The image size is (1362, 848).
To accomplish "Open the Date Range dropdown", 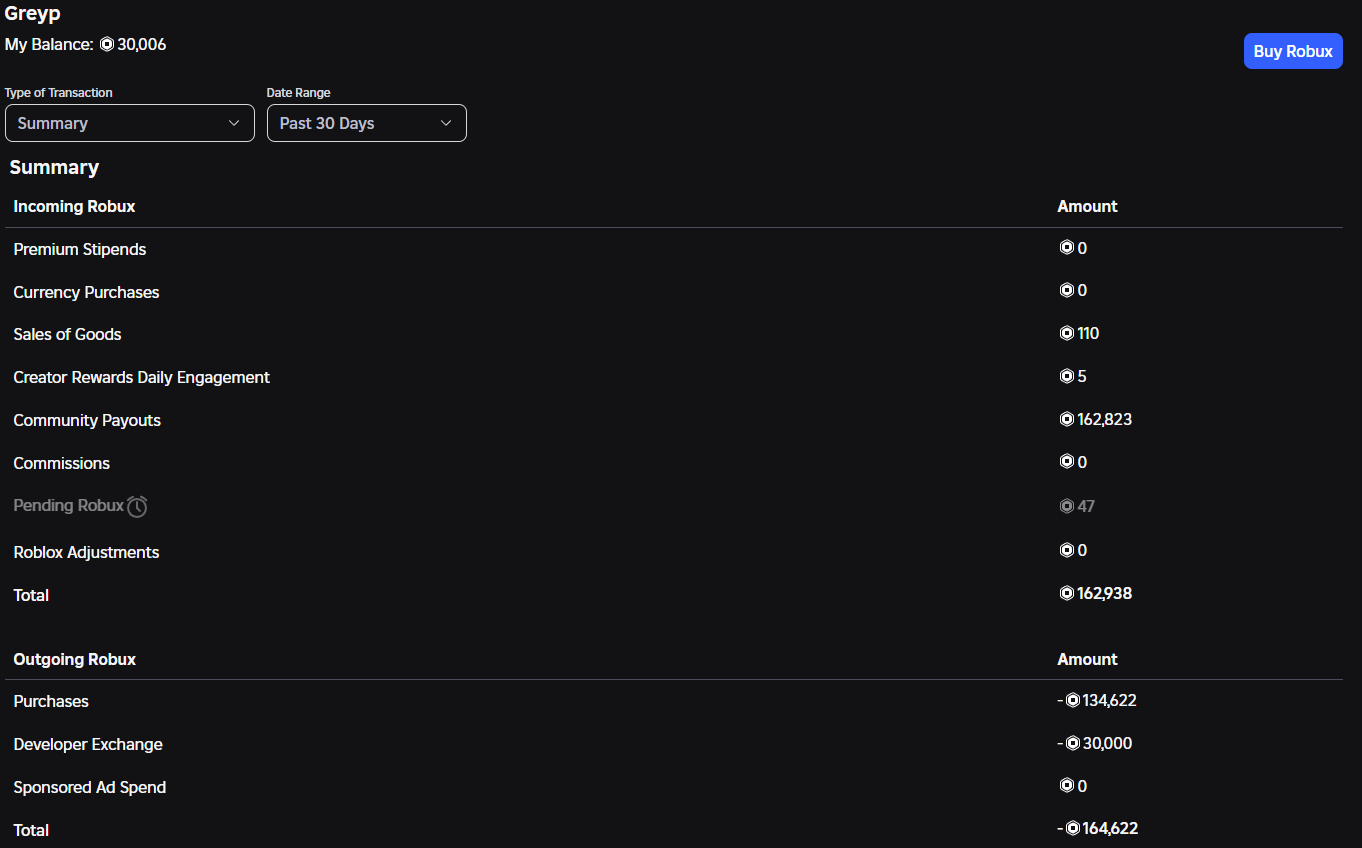I will click(x=367, y=123).
